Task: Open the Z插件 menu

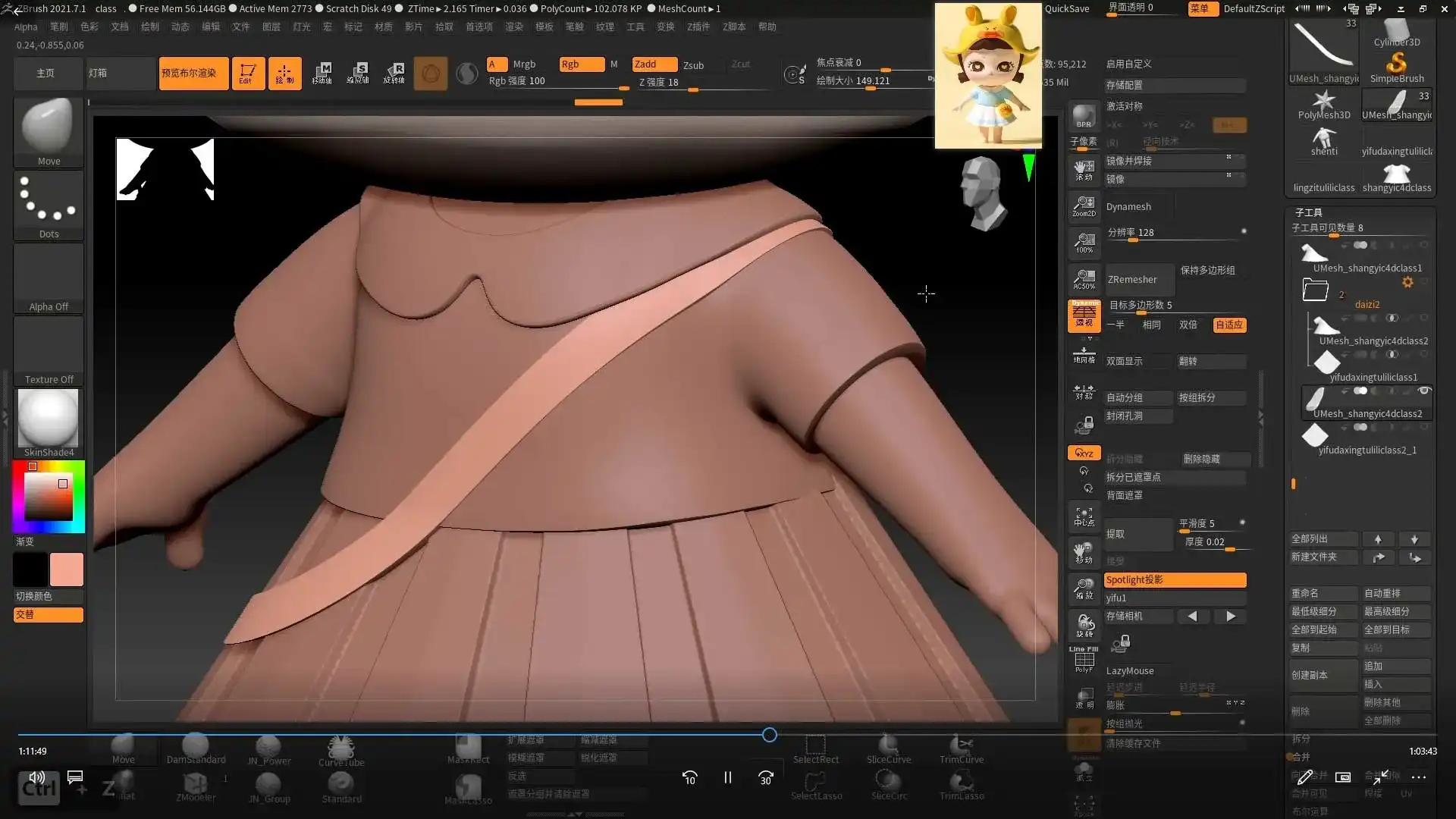Action: (x=698, y=27)
